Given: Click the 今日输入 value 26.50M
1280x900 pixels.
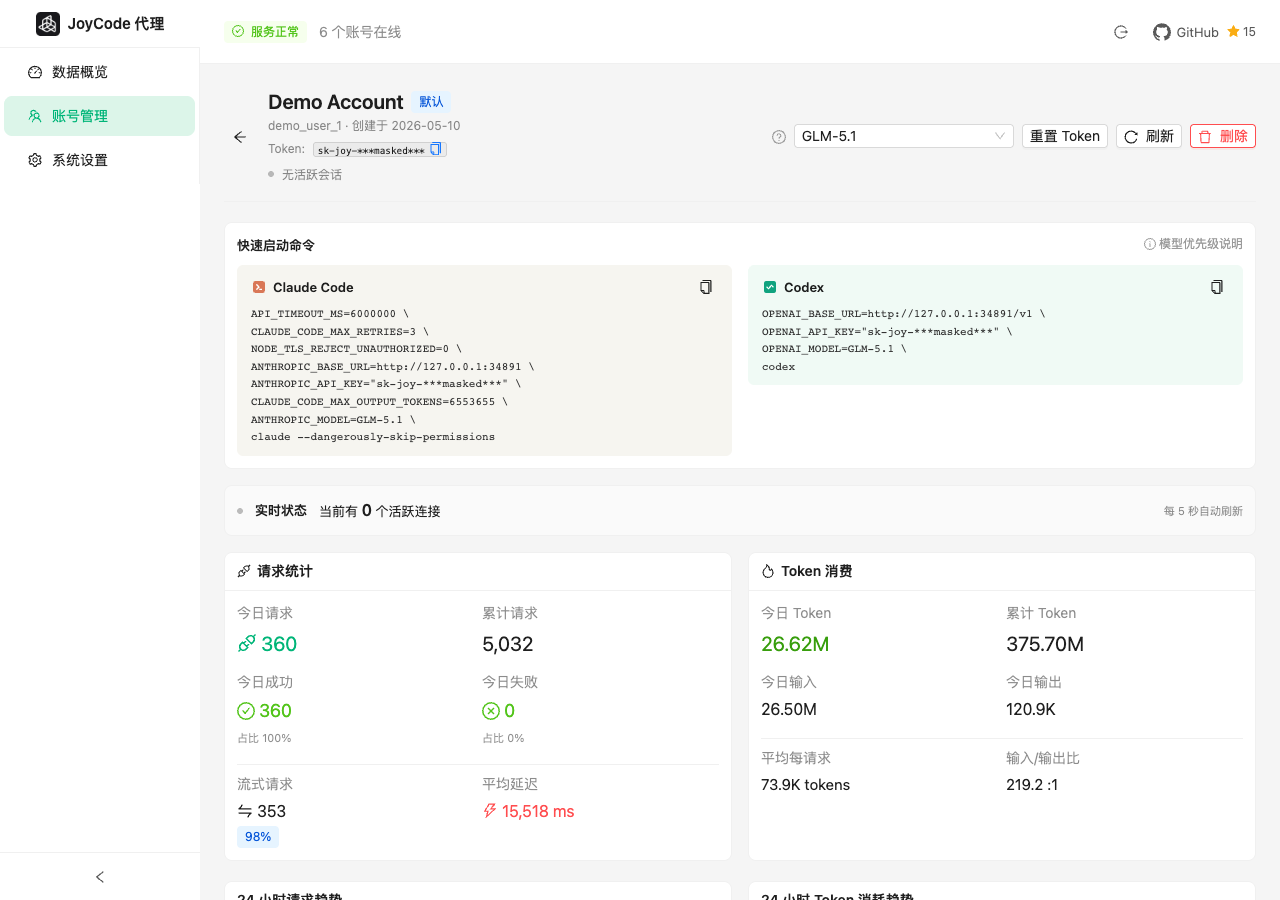Looking at the screenshot, I should coord(789,710).
